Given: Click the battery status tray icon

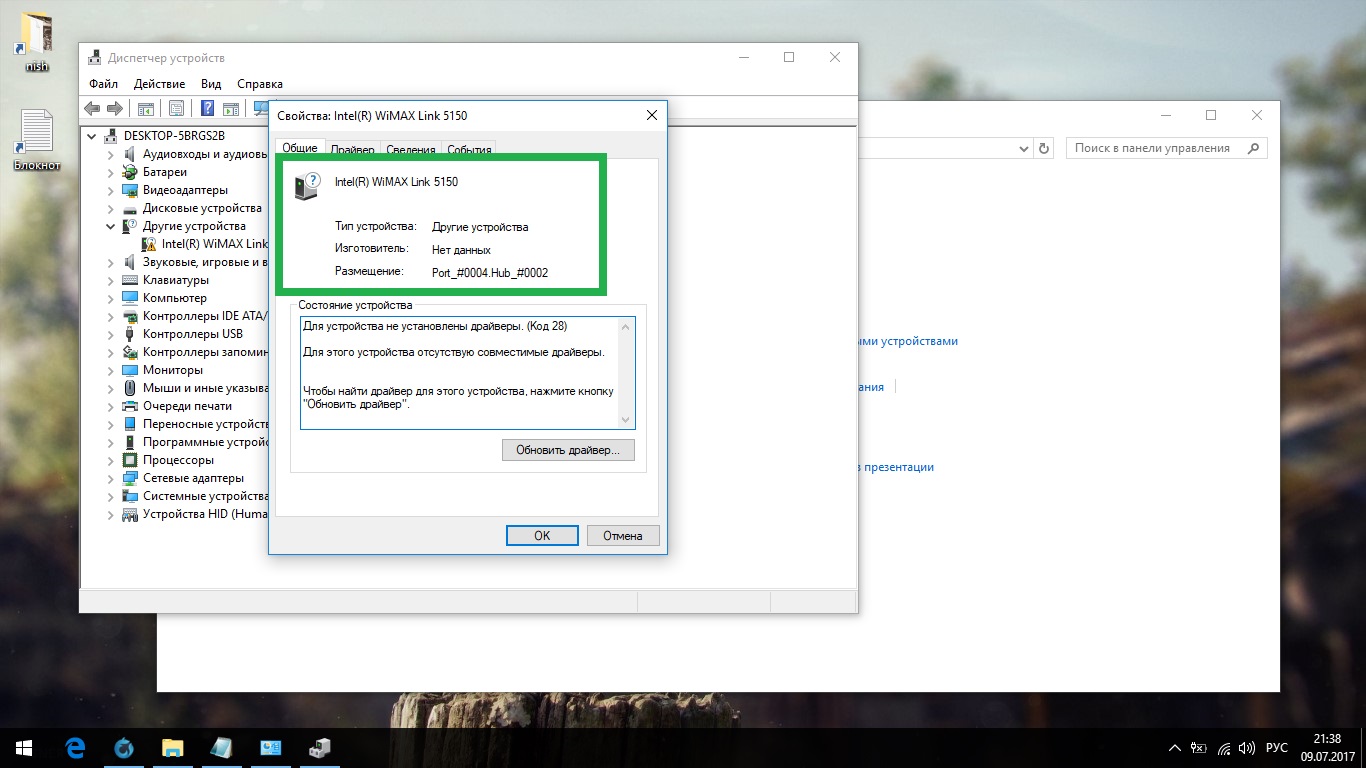Looking at the screenshot, I should (x=1200, y=748).
